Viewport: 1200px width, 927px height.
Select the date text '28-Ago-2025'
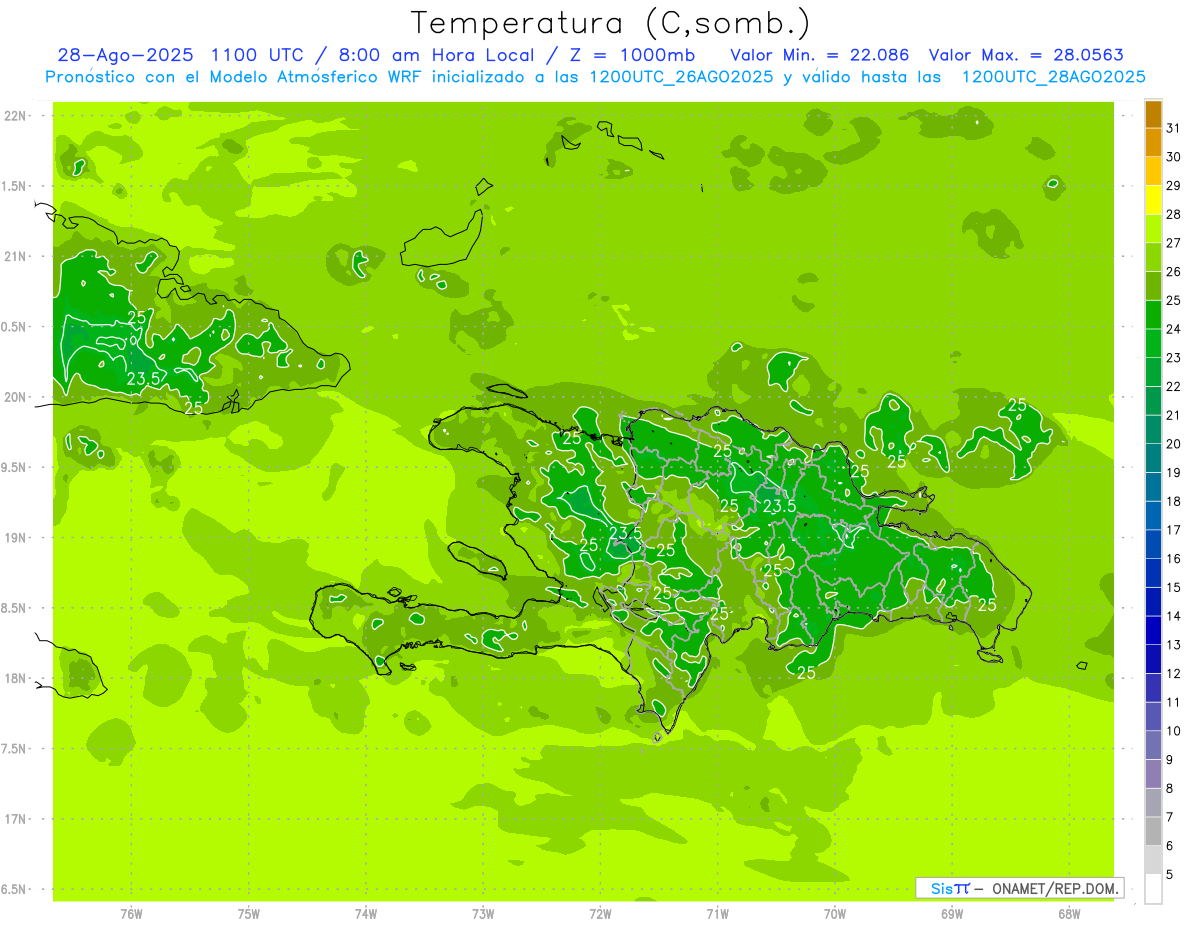(x=125, y=55)
